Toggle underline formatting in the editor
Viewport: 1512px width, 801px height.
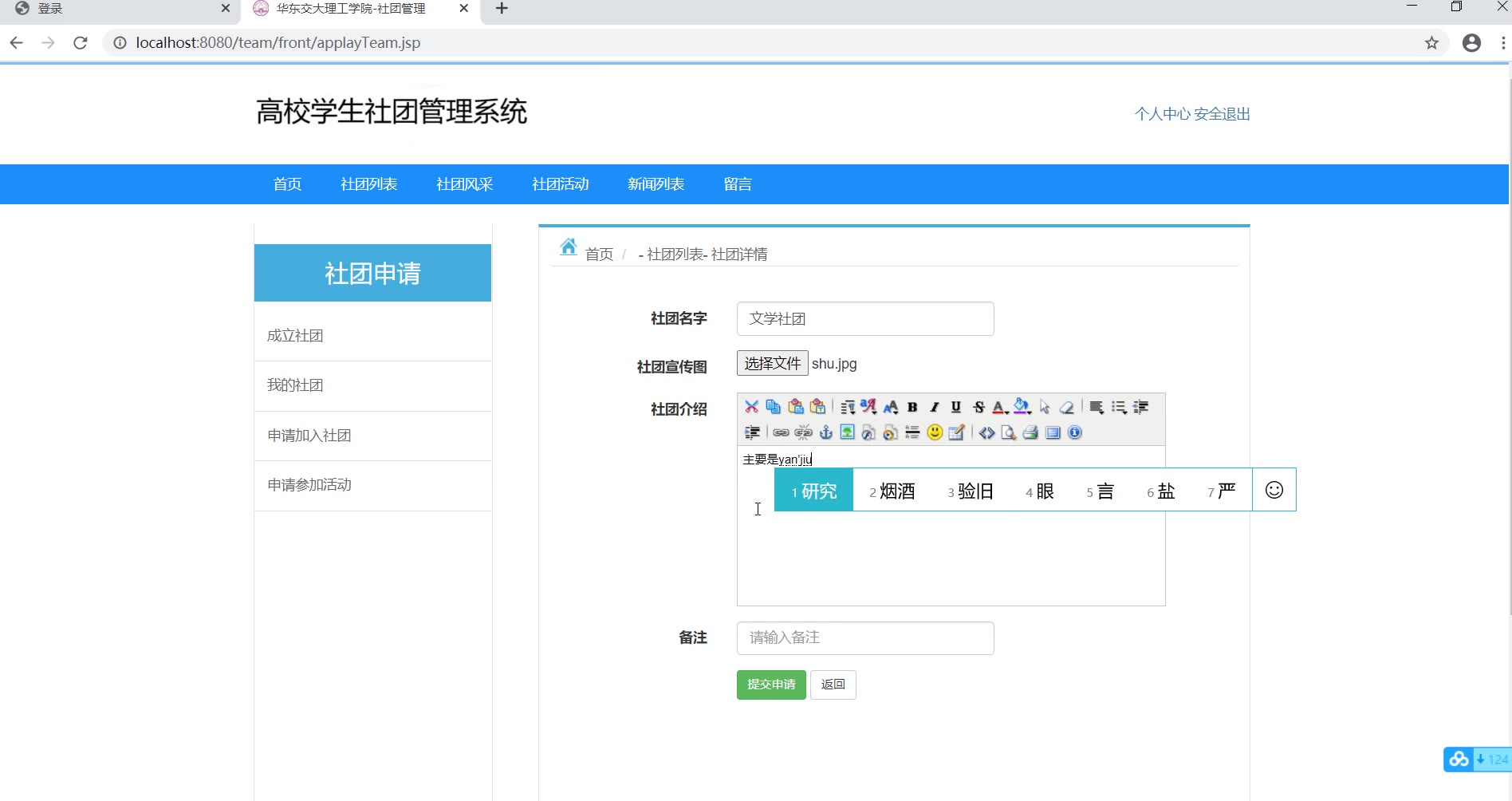click(x=956, y=407)
